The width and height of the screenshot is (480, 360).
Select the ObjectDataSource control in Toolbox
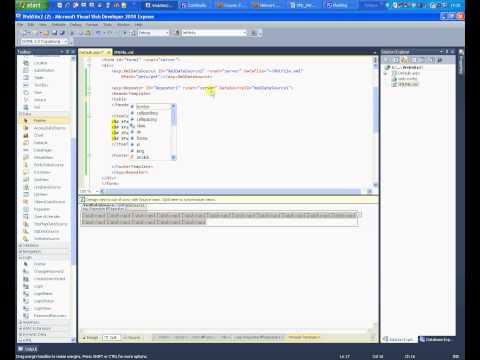(x=49, y=202)
